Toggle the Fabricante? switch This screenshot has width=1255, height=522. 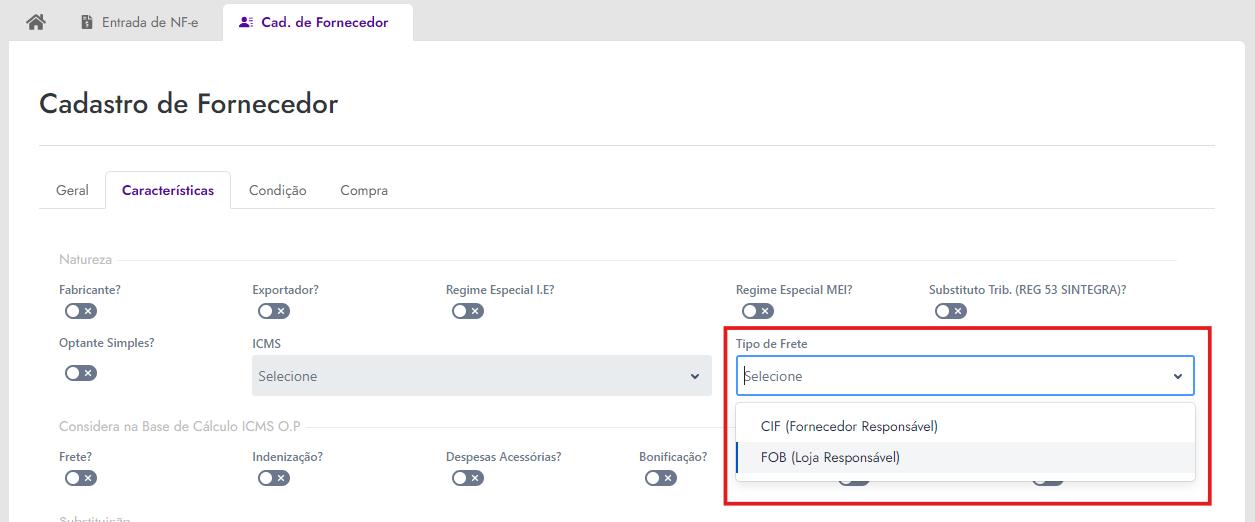point(81,311)
